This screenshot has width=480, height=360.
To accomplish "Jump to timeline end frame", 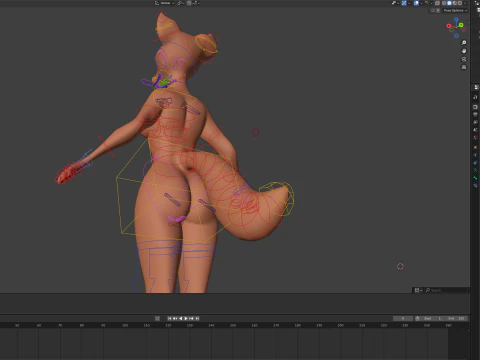I will coord(197,318).
